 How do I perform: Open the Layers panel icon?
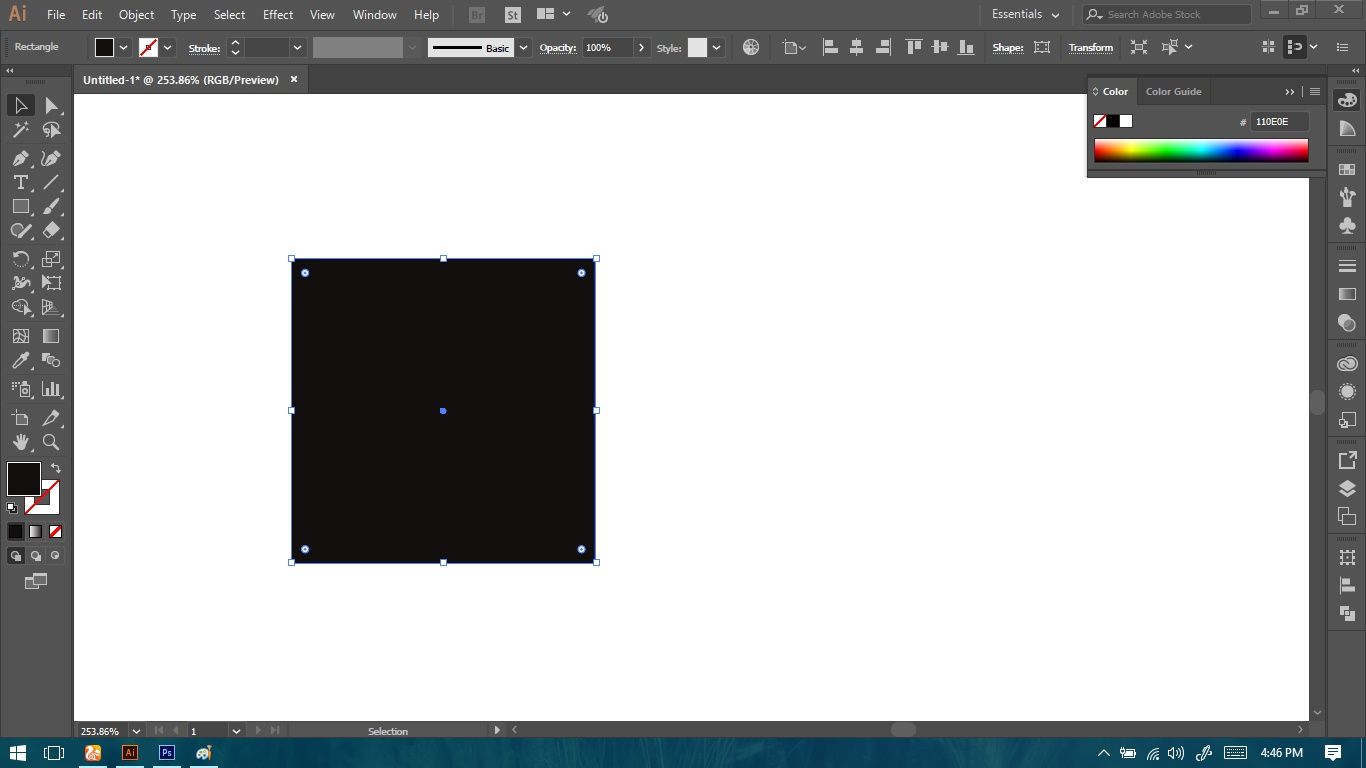click(1347, 489)
